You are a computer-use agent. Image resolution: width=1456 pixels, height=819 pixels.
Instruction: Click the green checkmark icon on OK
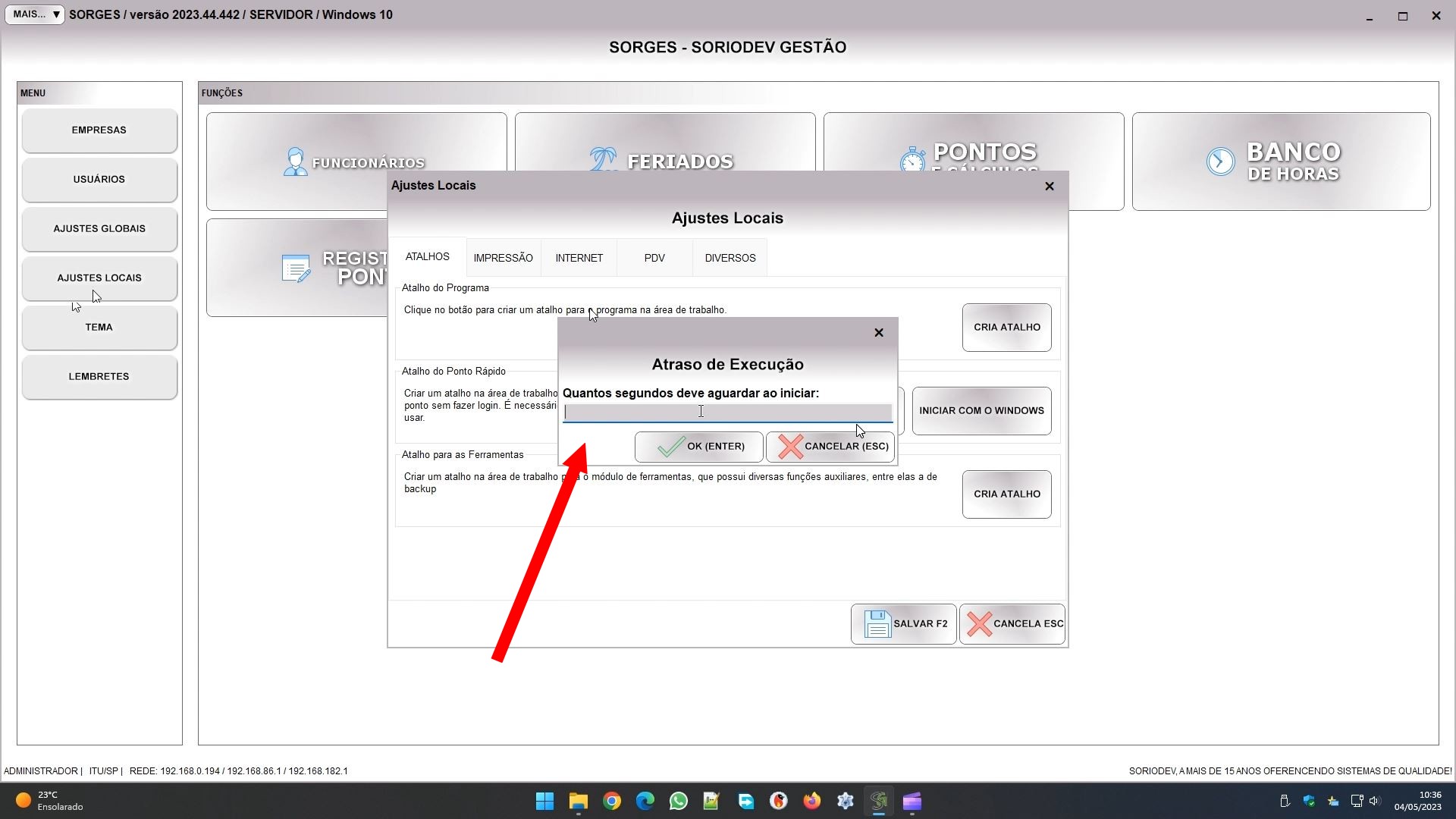click(670, 447)
